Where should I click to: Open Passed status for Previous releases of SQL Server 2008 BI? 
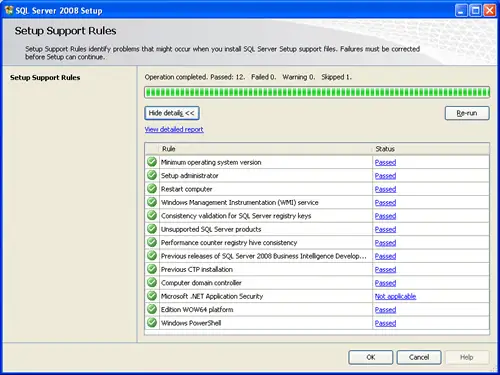[385, 256]
